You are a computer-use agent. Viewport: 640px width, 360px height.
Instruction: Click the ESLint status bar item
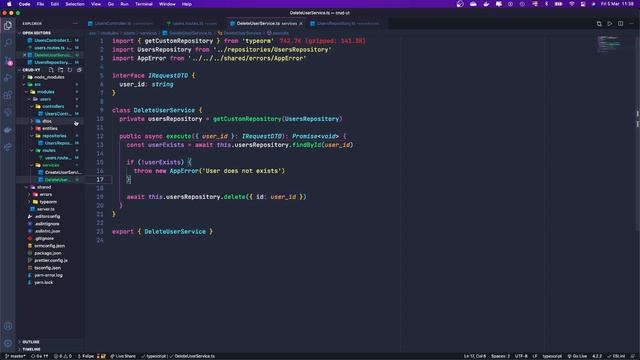[616, 356]
